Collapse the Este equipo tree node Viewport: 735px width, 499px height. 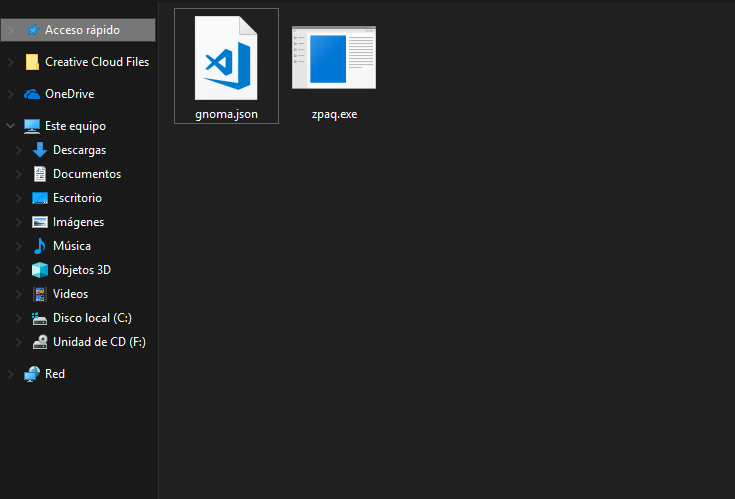[x=10, y=126]
